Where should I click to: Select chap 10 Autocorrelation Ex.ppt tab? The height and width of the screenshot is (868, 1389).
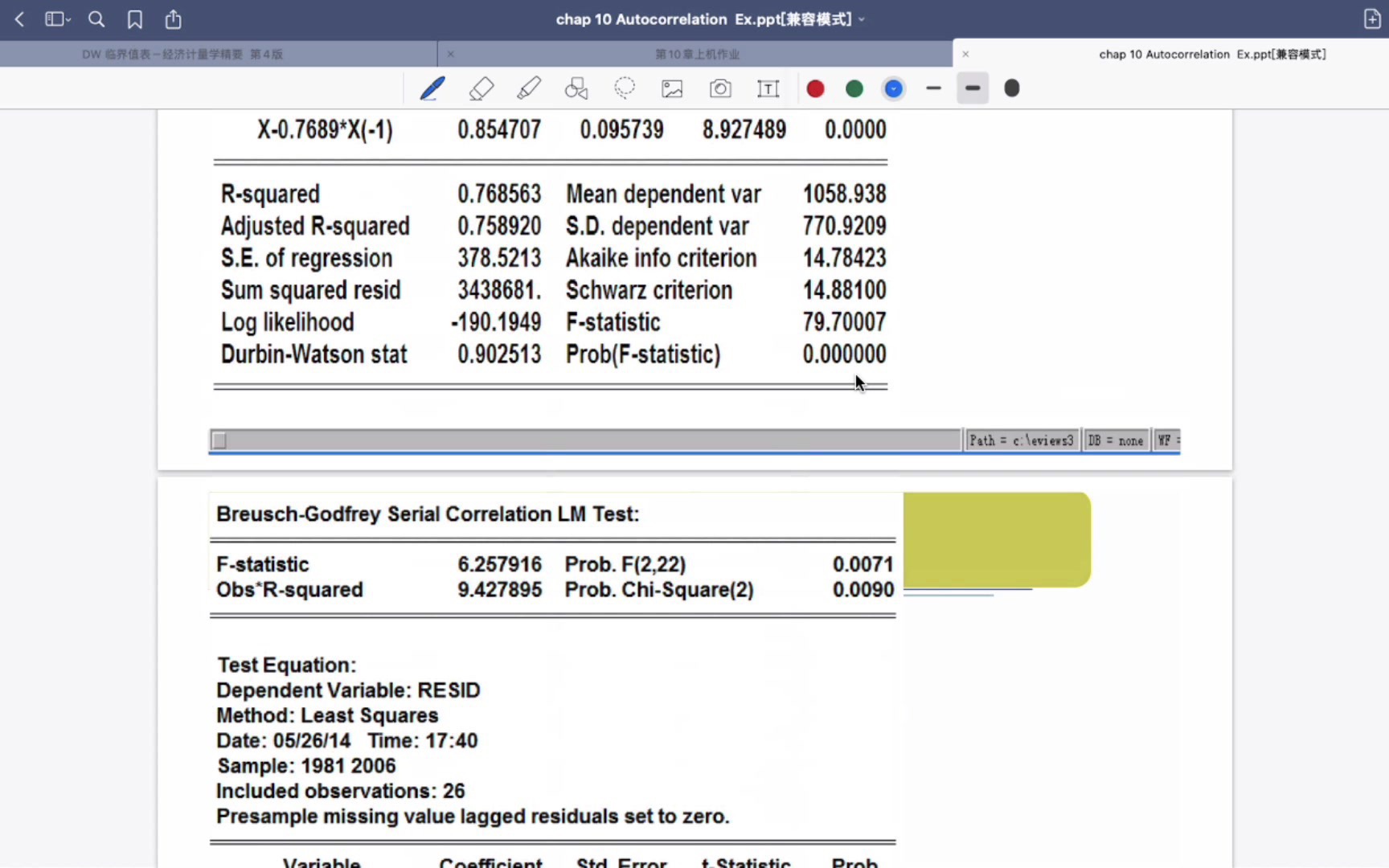pyautogui.click(x=1212, y=54)
